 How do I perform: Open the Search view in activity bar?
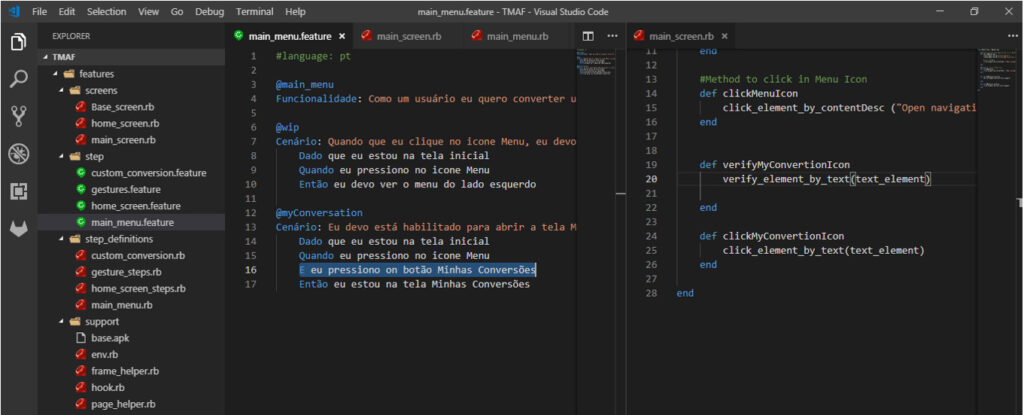[18, 80]
